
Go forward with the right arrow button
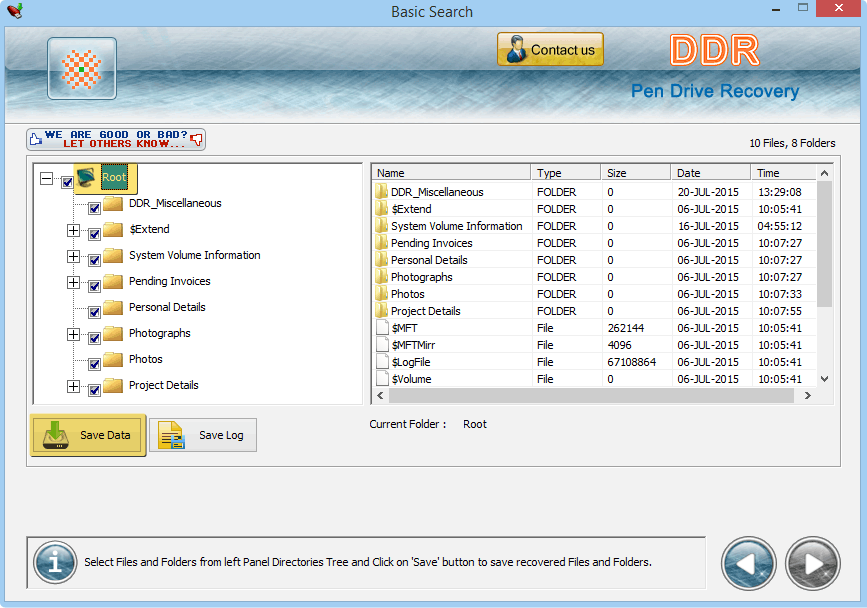coord(812,563)
